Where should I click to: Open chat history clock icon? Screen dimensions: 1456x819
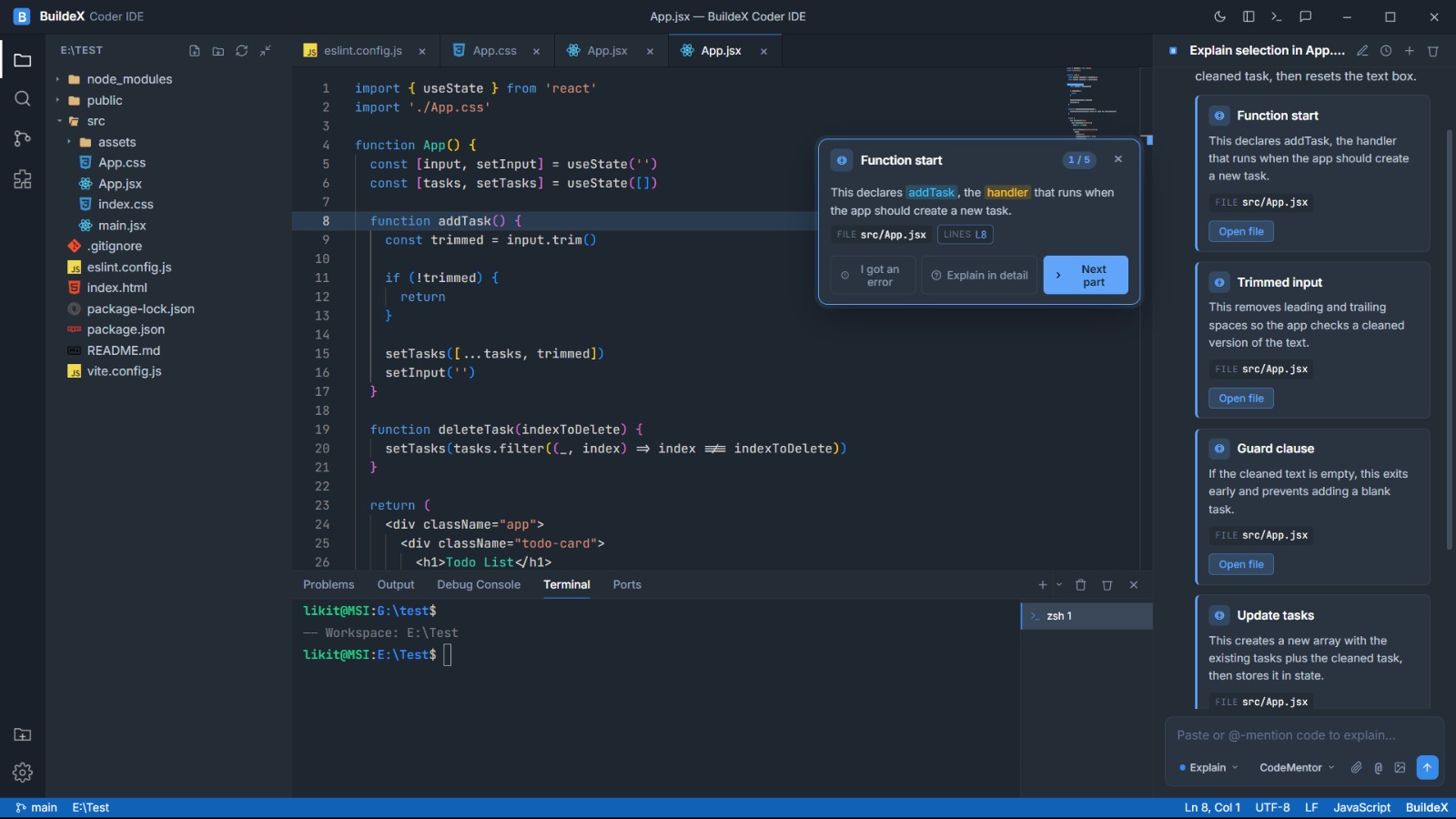click(1386, 51)
